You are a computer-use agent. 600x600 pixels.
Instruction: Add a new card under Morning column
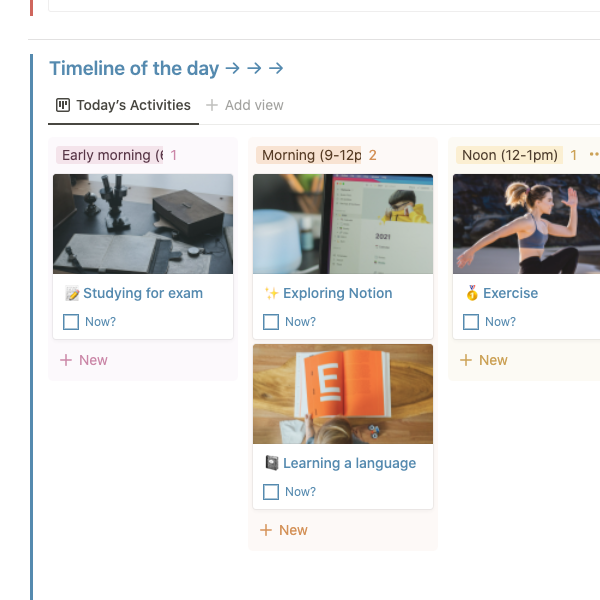pyautogui.click(x=284, y=530)
